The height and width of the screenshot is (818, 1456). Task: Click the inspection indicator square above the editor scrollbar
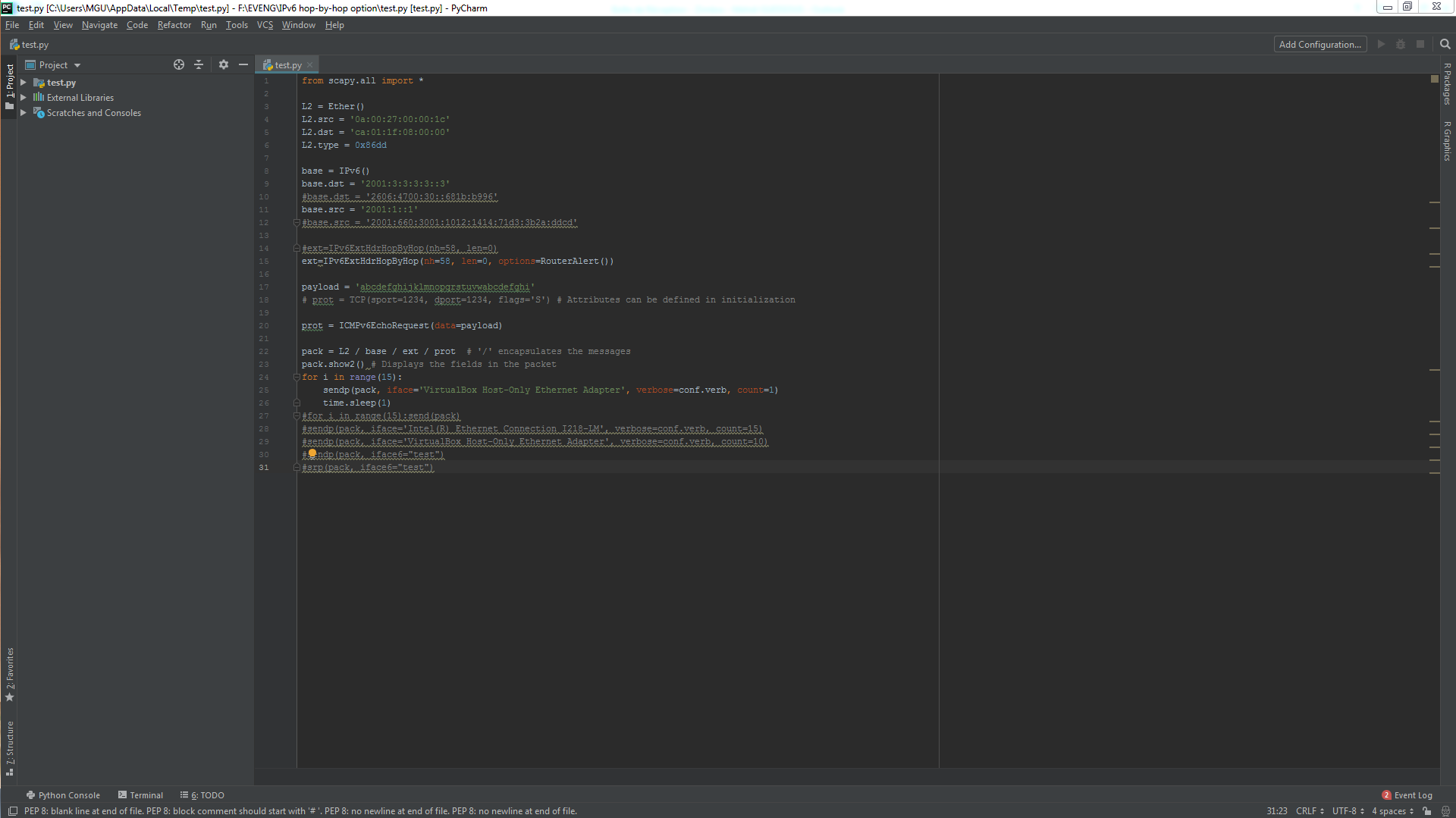pyautogui.click(x=1435, y=79)
